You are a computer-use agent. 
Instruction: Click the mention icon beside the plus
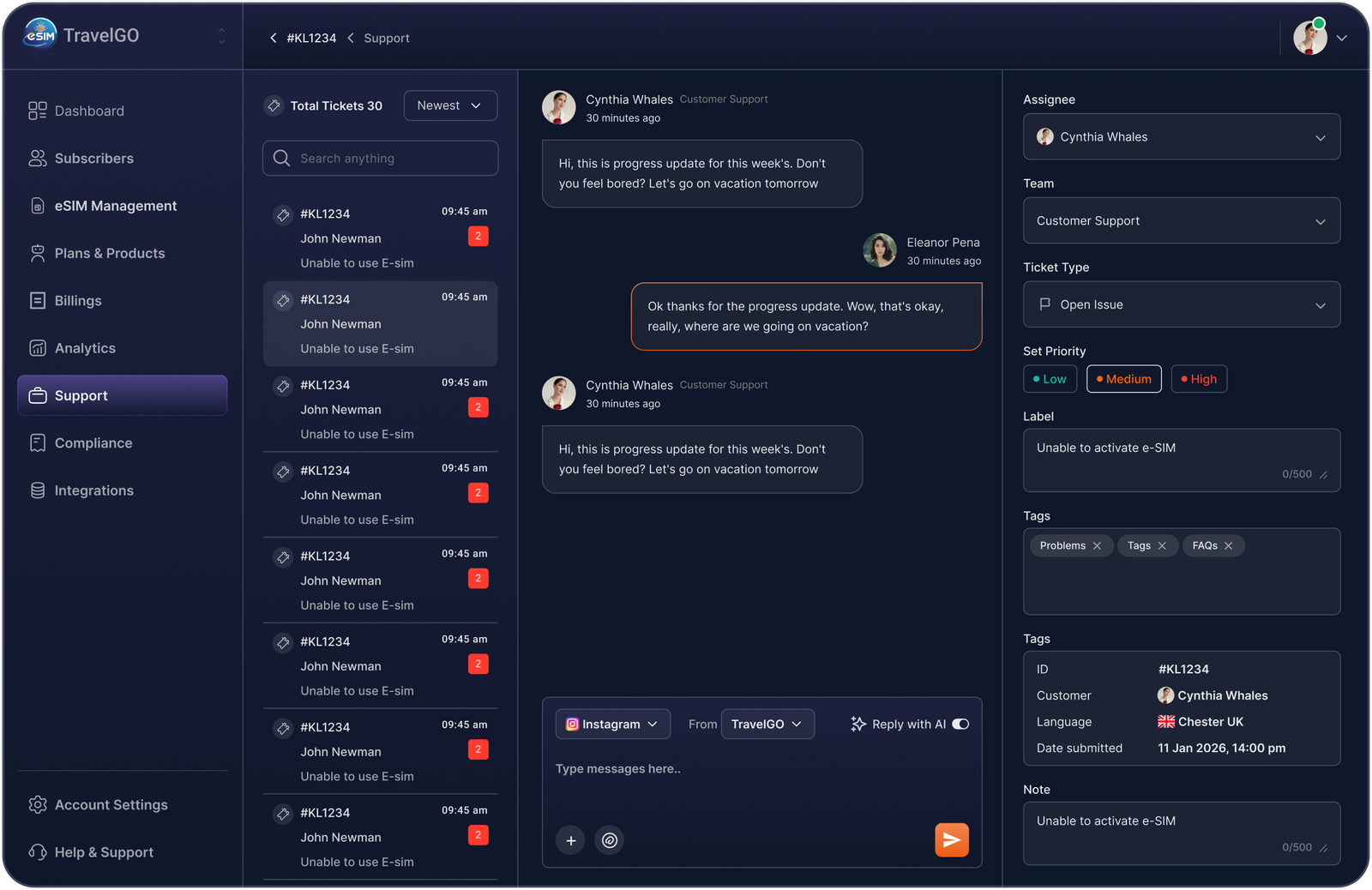(610, 840)
